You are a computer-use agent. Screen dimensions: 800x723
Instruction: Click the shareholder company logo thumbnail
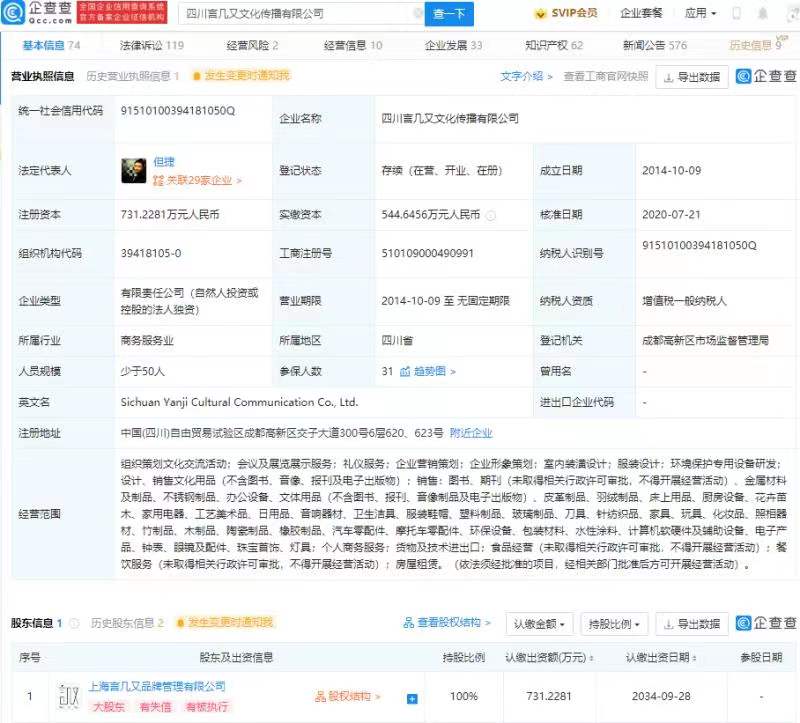[68, 696]
